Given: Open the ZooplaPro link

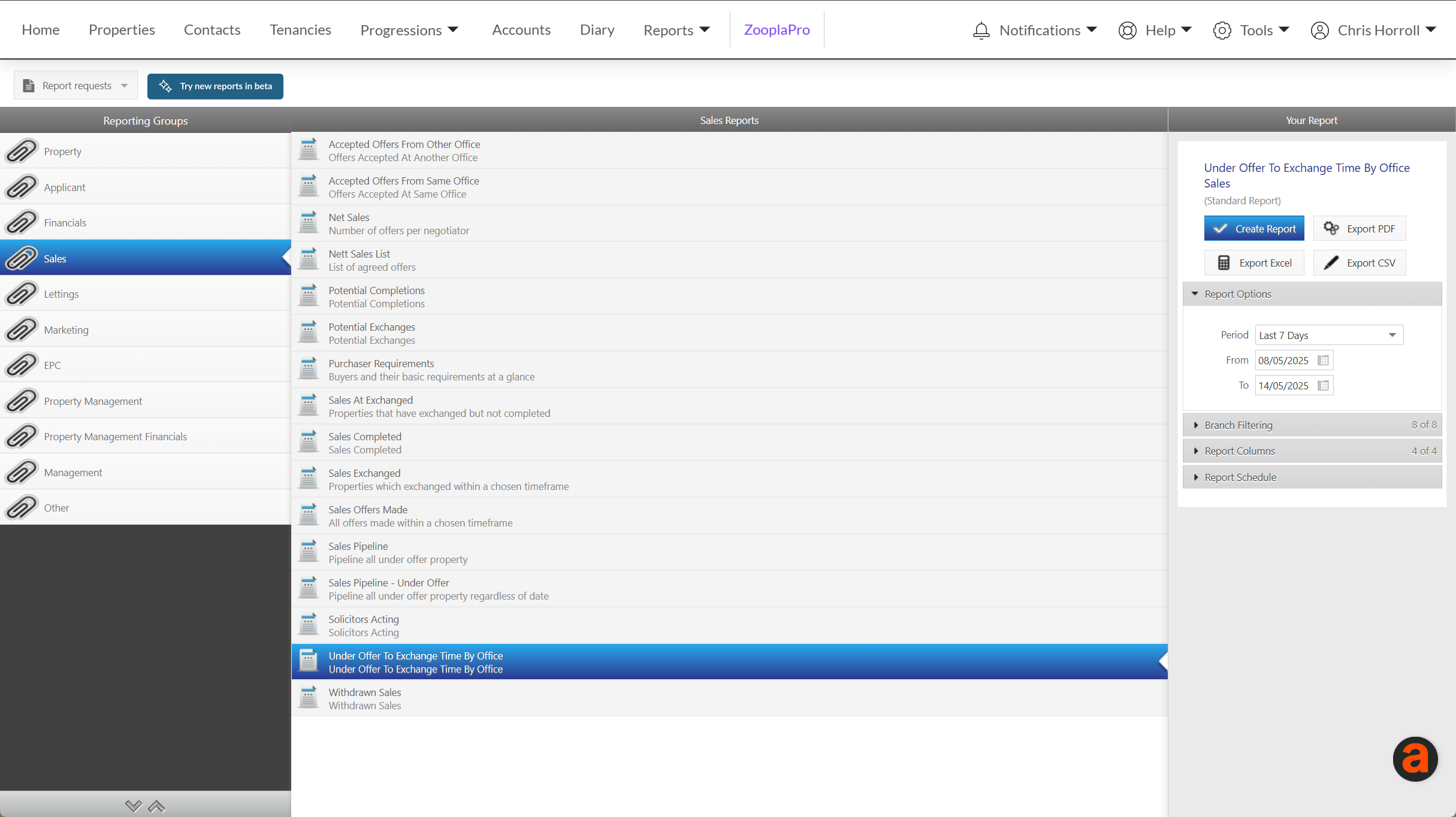Looking at the screenshot, I should (777, 29).
